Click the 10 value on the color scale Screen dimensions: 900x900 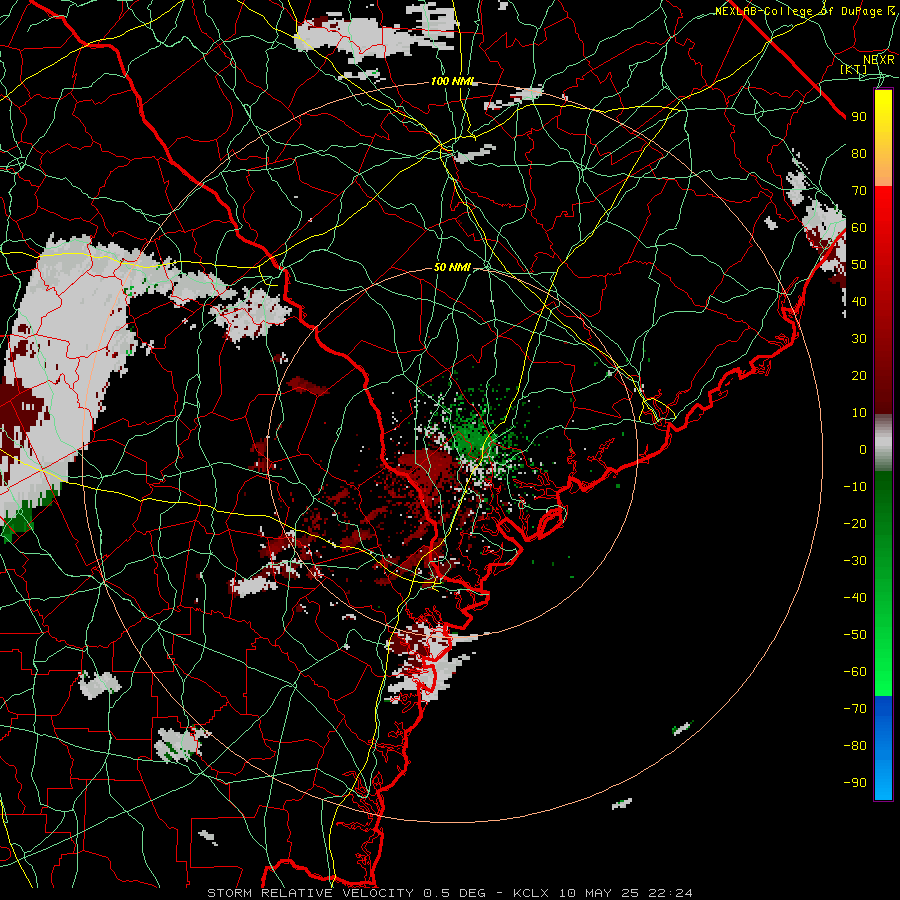pos(859,413)
